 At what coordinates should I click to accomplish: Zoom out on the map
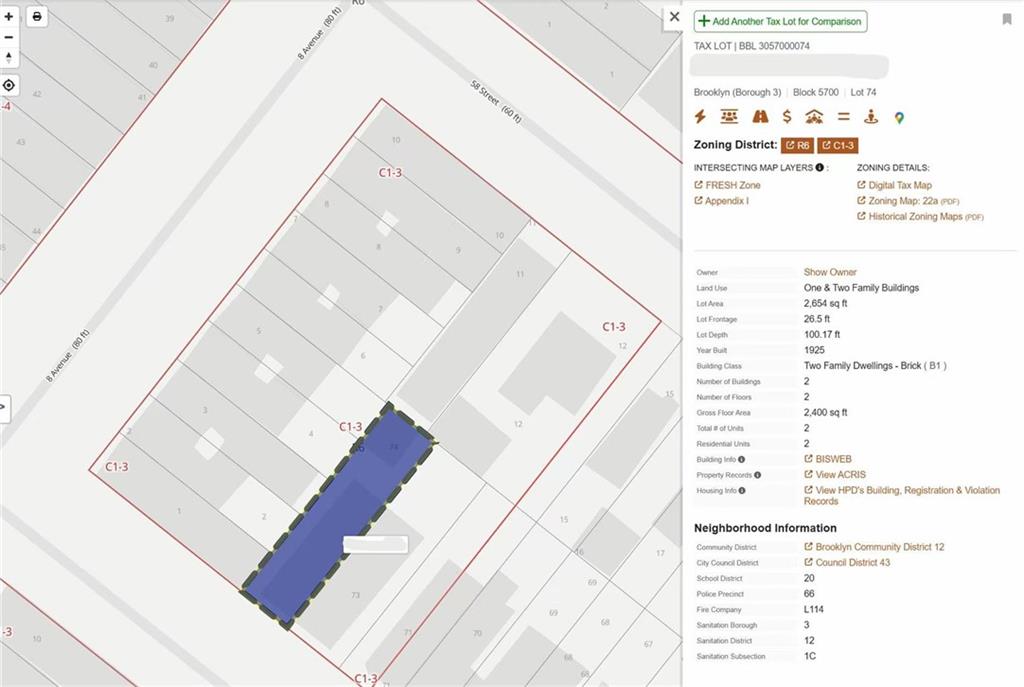coord(8,37)
